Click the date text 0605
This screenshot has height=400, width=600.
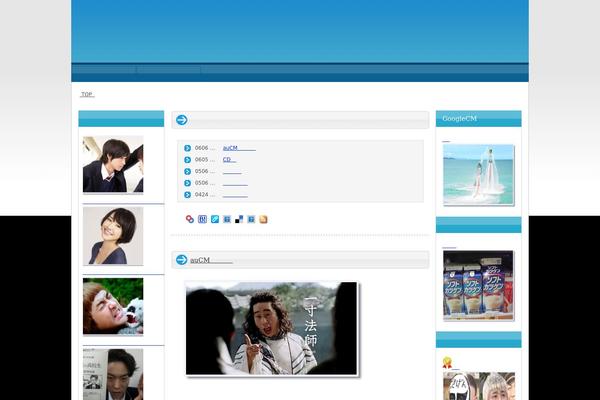(x=201, y=160)
